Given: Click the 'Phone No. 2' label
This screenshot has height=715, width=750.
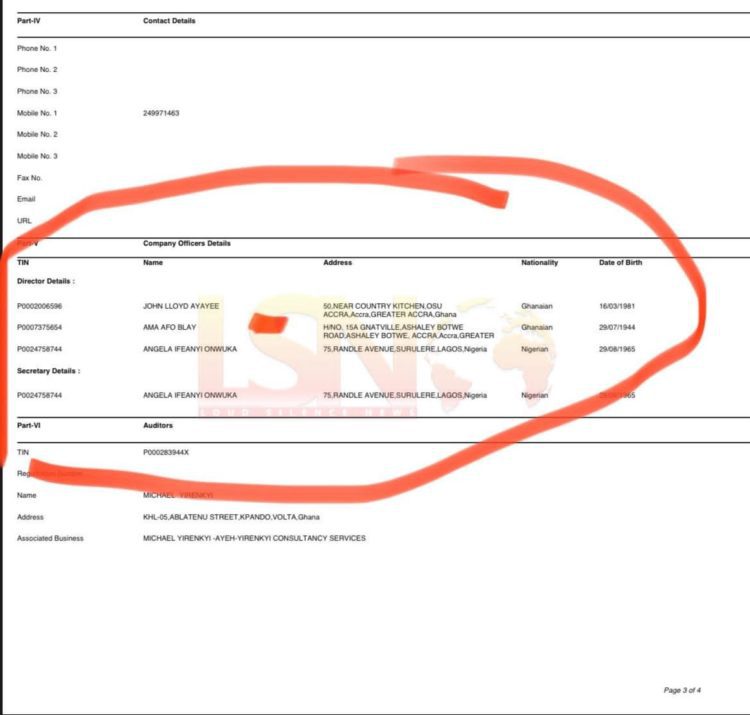Looking at the screenshot, I should (x=37, y=69).
